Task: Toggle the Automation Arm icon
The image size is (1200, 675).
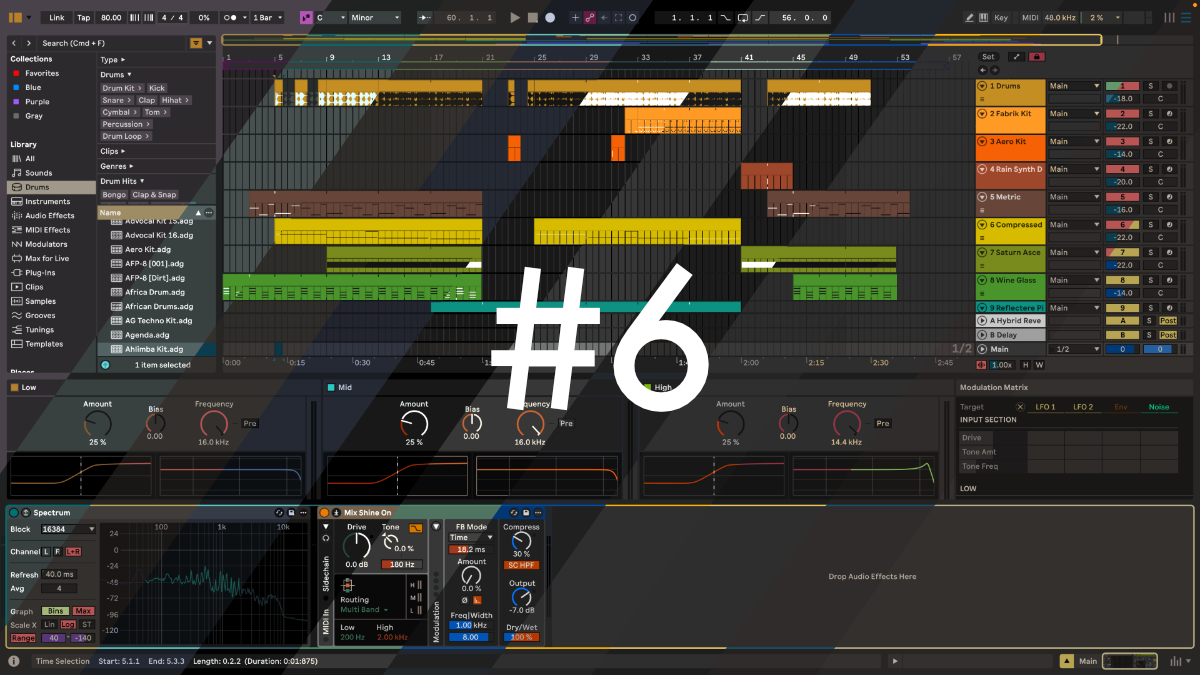Action: click(590, 18)
